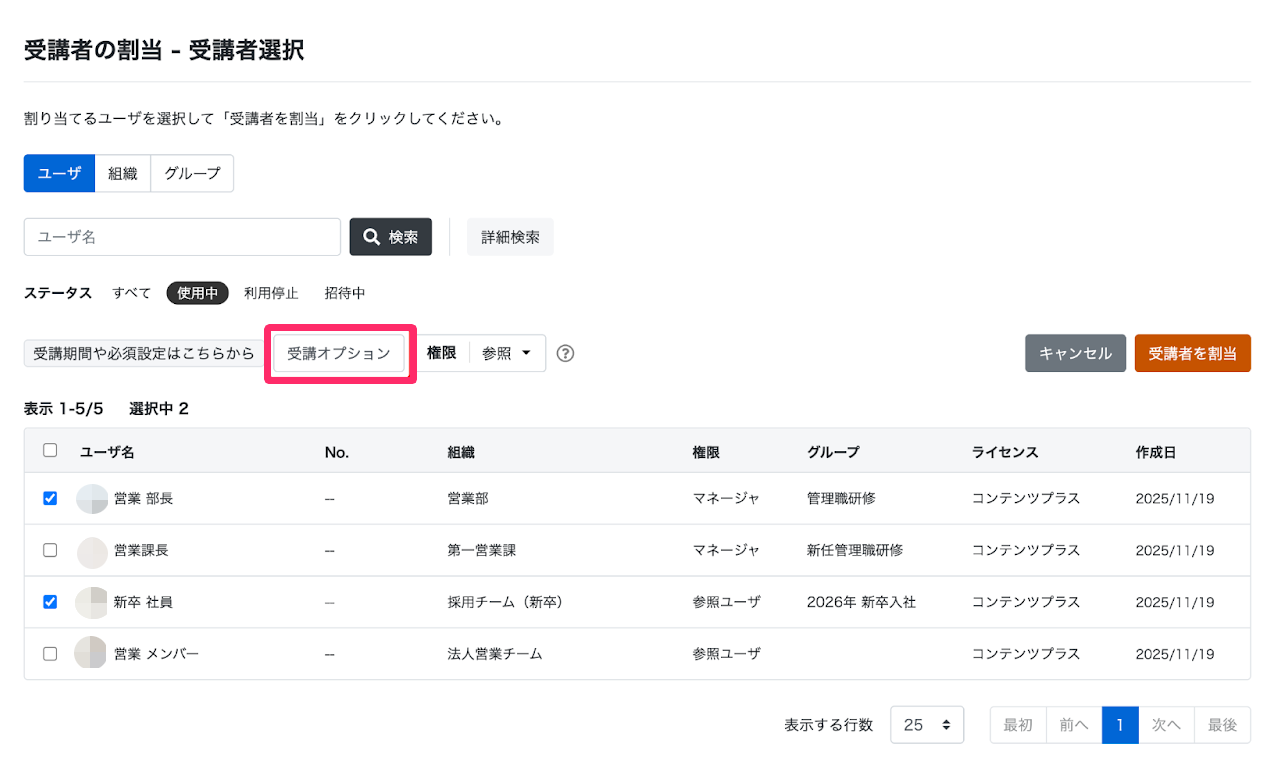
Task: Click the 権限 column header
Action: click(706, 452)
